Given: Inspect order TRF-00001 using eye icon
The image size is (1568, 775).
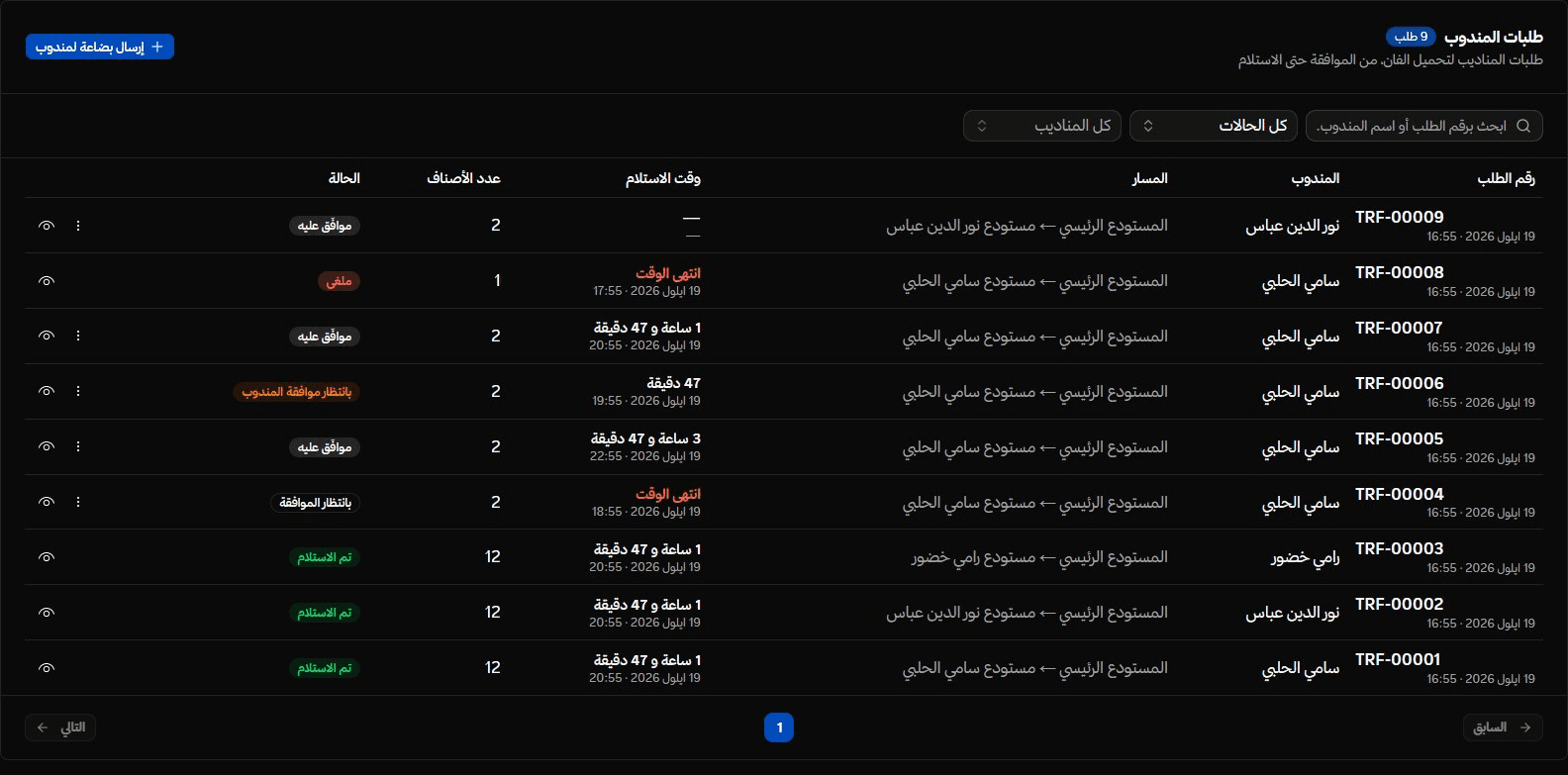Looking at the screenshot, I should 46,668.
